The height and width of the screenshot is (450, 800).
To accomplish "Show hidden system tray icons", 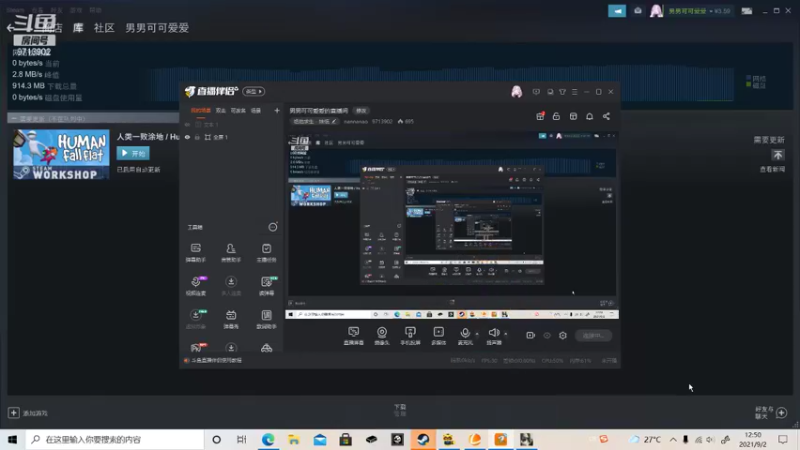I will [x=673, y=439].
